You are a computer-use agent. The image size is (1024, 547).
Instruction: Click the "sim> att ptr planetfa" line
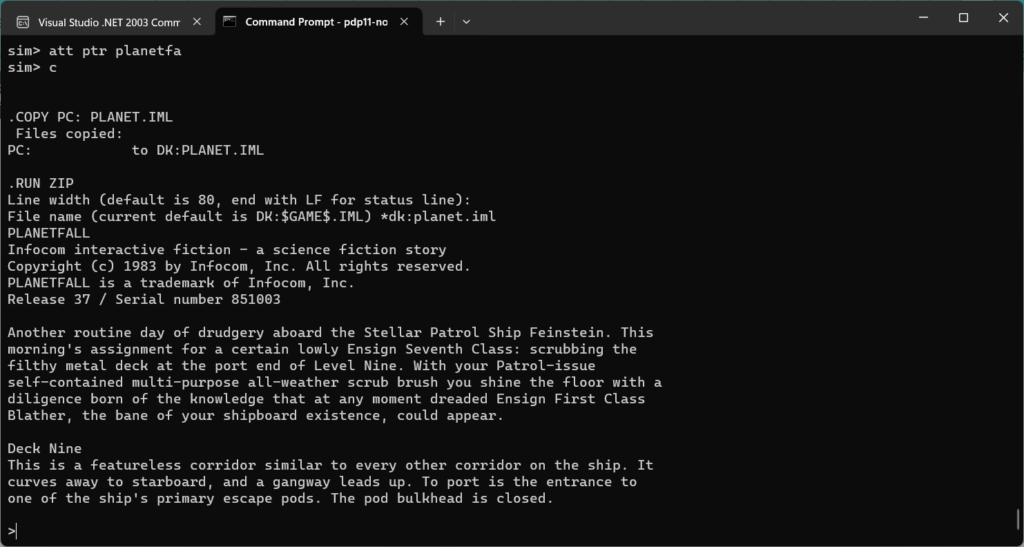pos(94,51)
